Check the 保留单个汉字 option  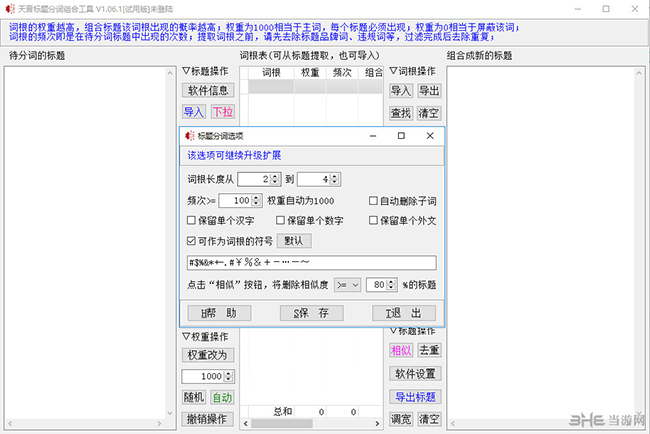[x=192, y=220]
